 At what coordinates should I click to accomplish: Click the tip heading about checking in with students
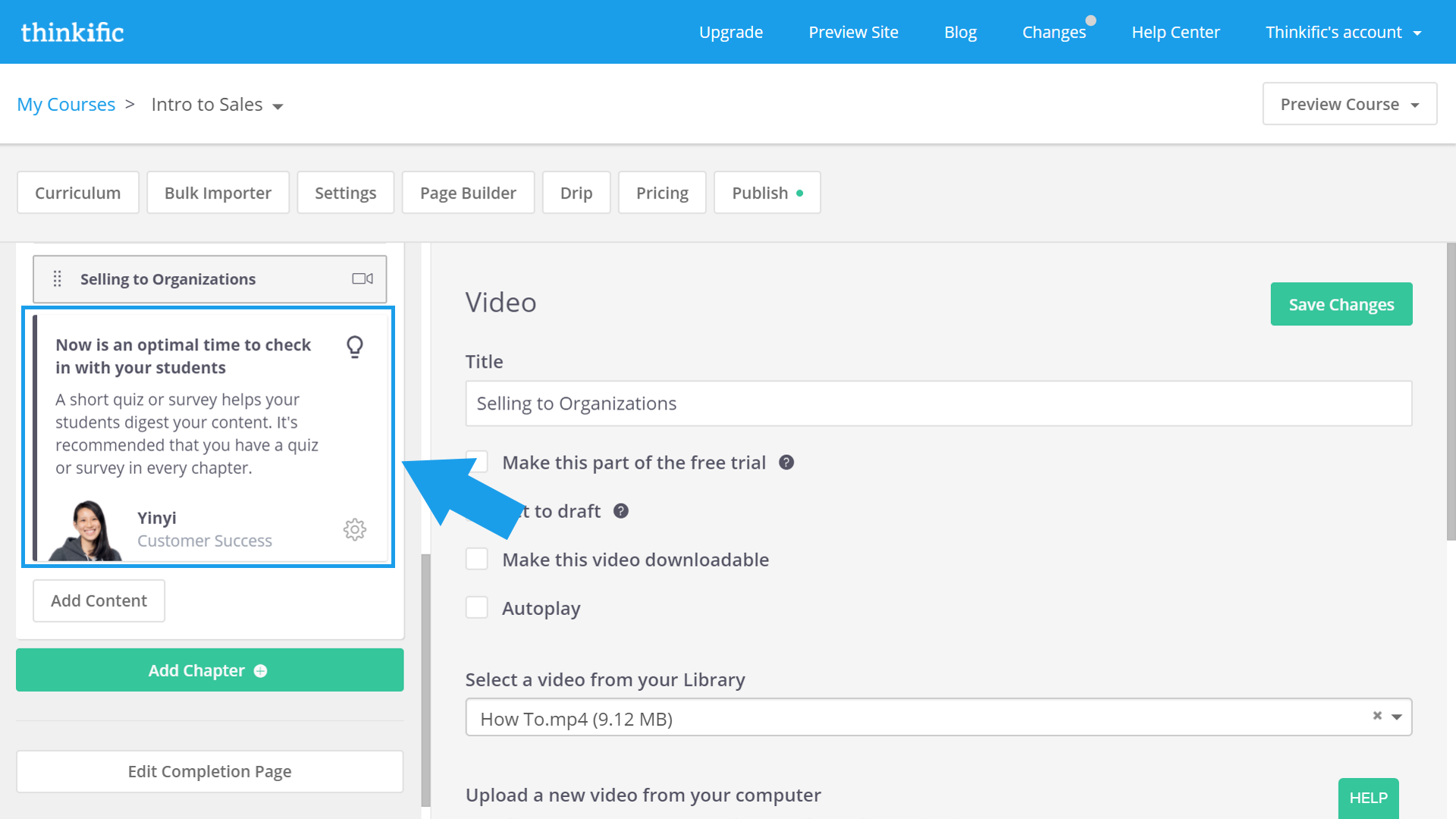pos(183,356)
